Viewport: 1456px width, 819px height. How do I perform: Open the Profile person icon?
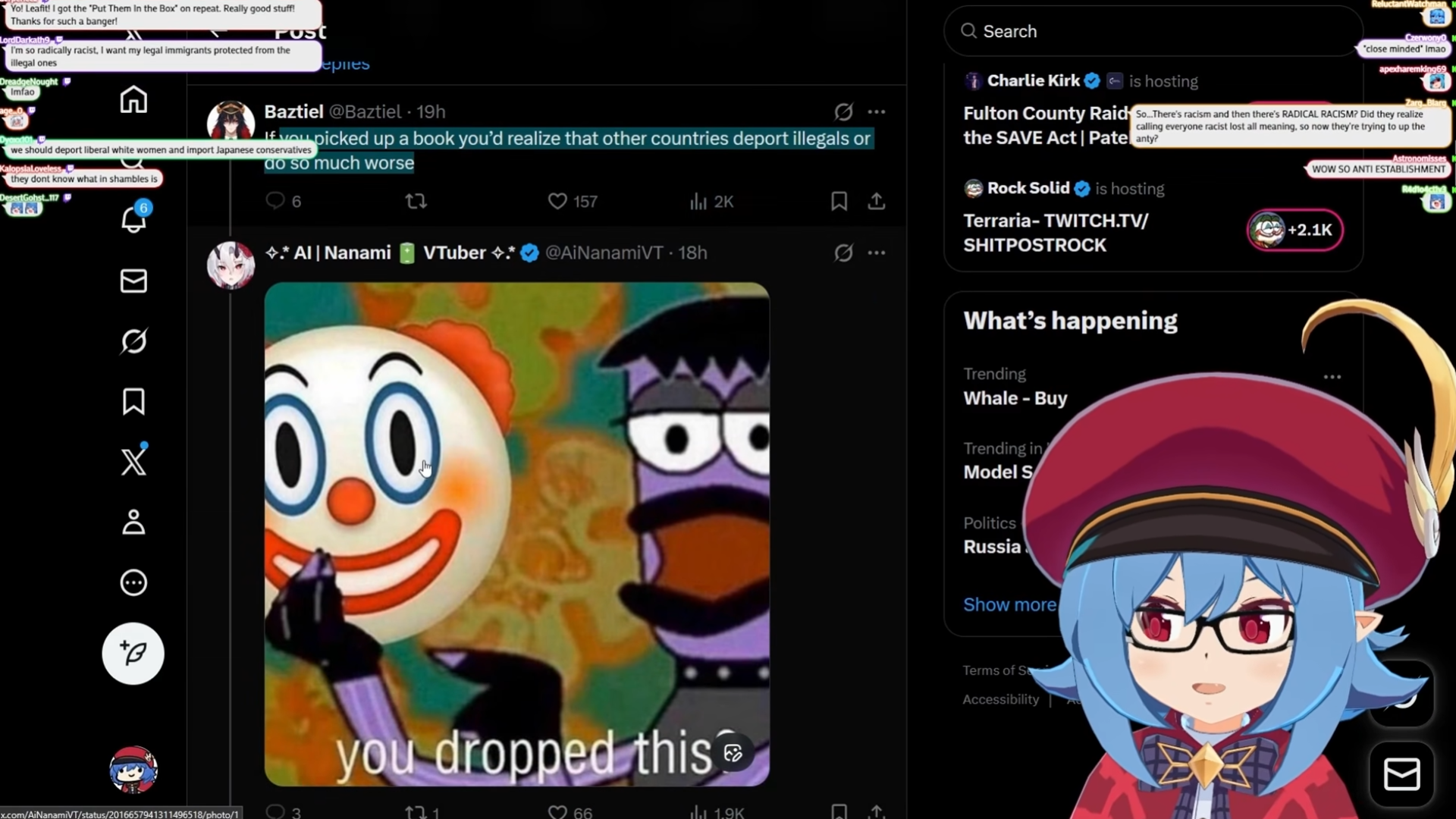pos(133,522)
